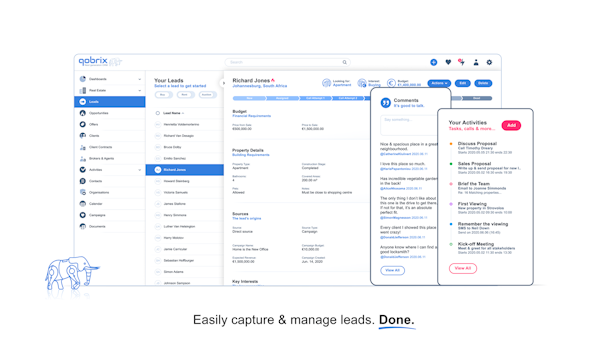Open Contacts in sidebar menu

tap(96, 181)
